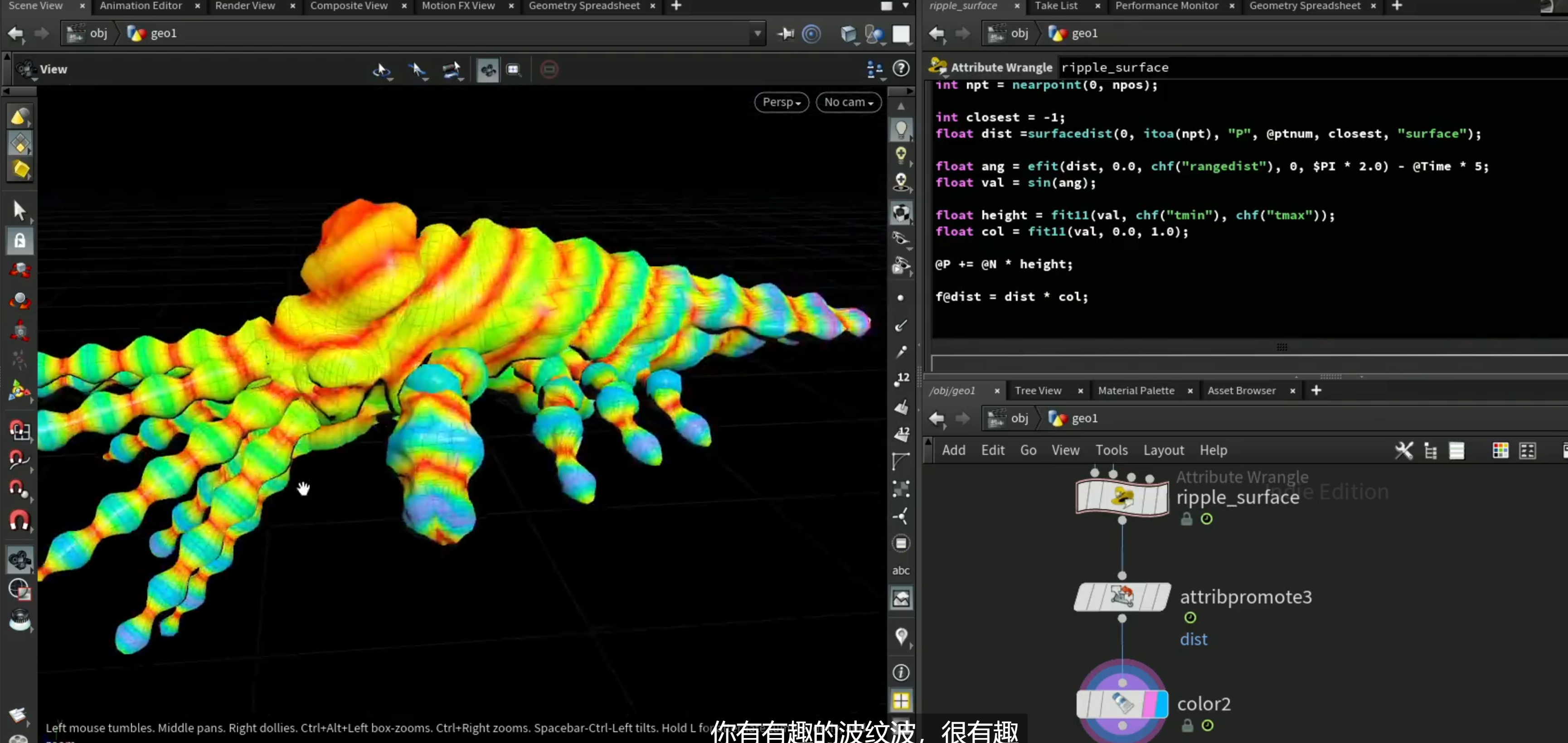
Task: Toggle the secure selection lock icon
Action: pyautogui.click(x=19, y=241)
